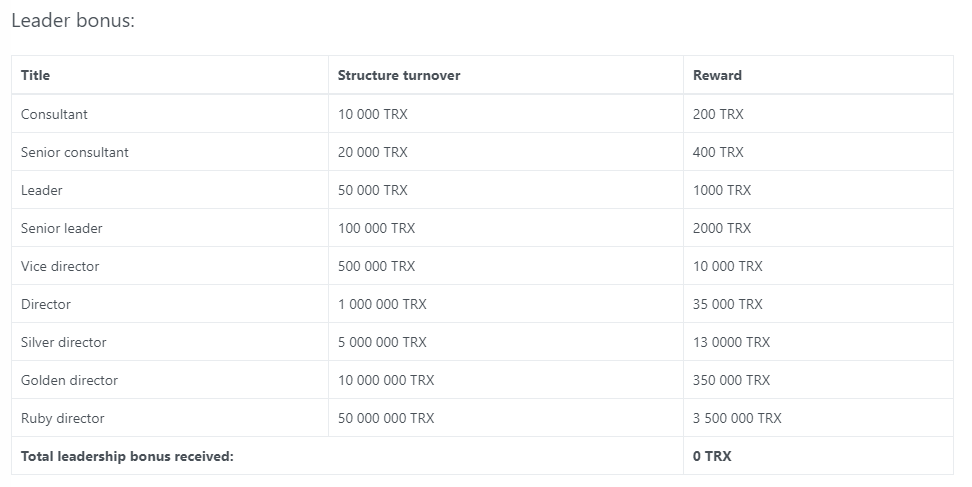The width and height of the screenshot is (972, 487).
Task: Click the 1 000 000 TRX turnover cell
Action: [x=382, y=304]
